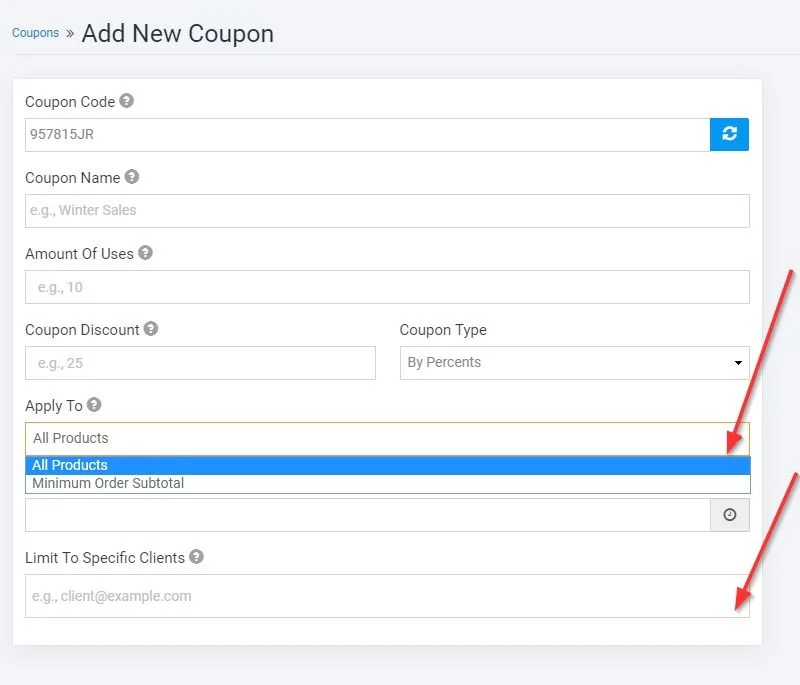Click the Coupon Discount input field
This screenshot has width=800, height=685.
pyautogui.click(x=201, y=363)
